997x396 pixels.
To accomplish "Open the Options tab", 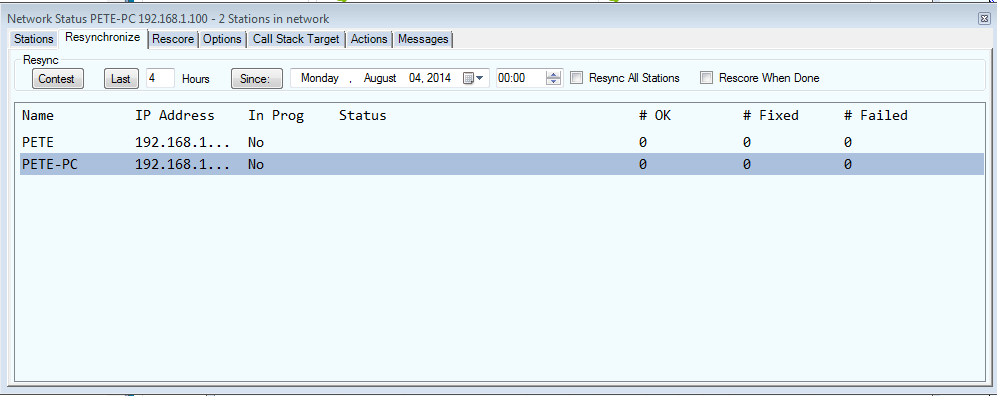I will (x=222, y=39).
